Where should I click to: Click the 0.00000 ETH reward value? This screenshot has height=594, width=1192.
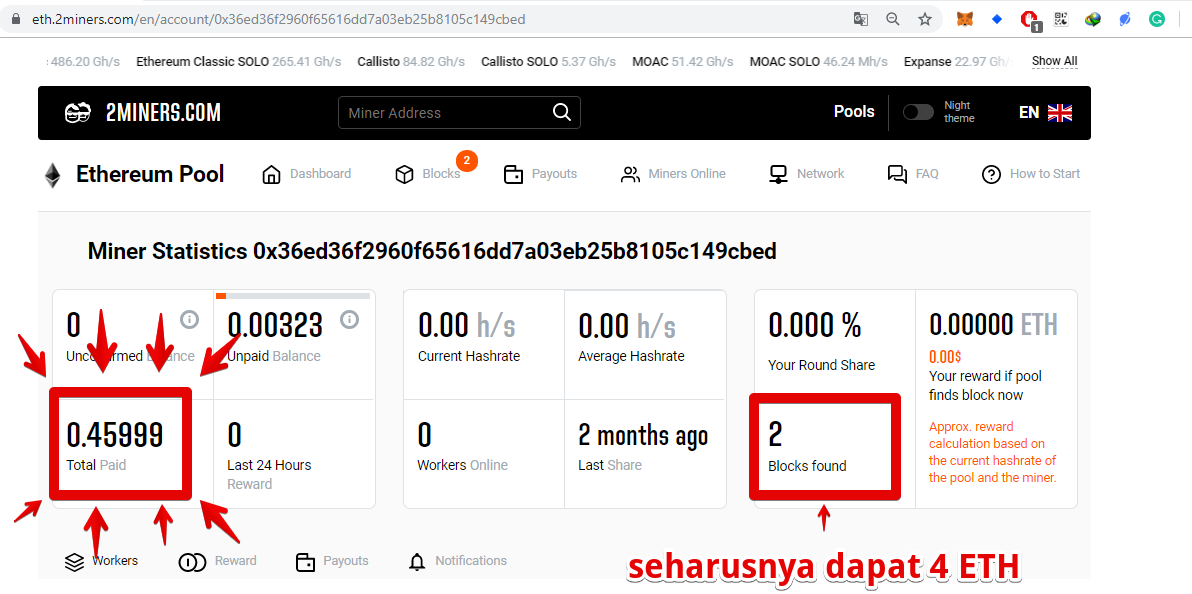pyautogui.click(x=994, y=326)
